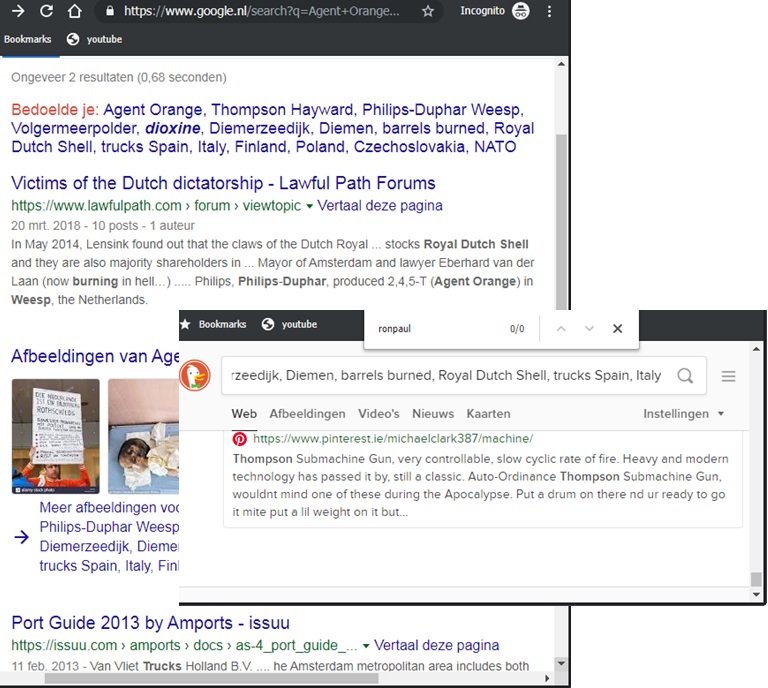Open the baby image thumbnail

pyautogui.click(x=144, y=436)
